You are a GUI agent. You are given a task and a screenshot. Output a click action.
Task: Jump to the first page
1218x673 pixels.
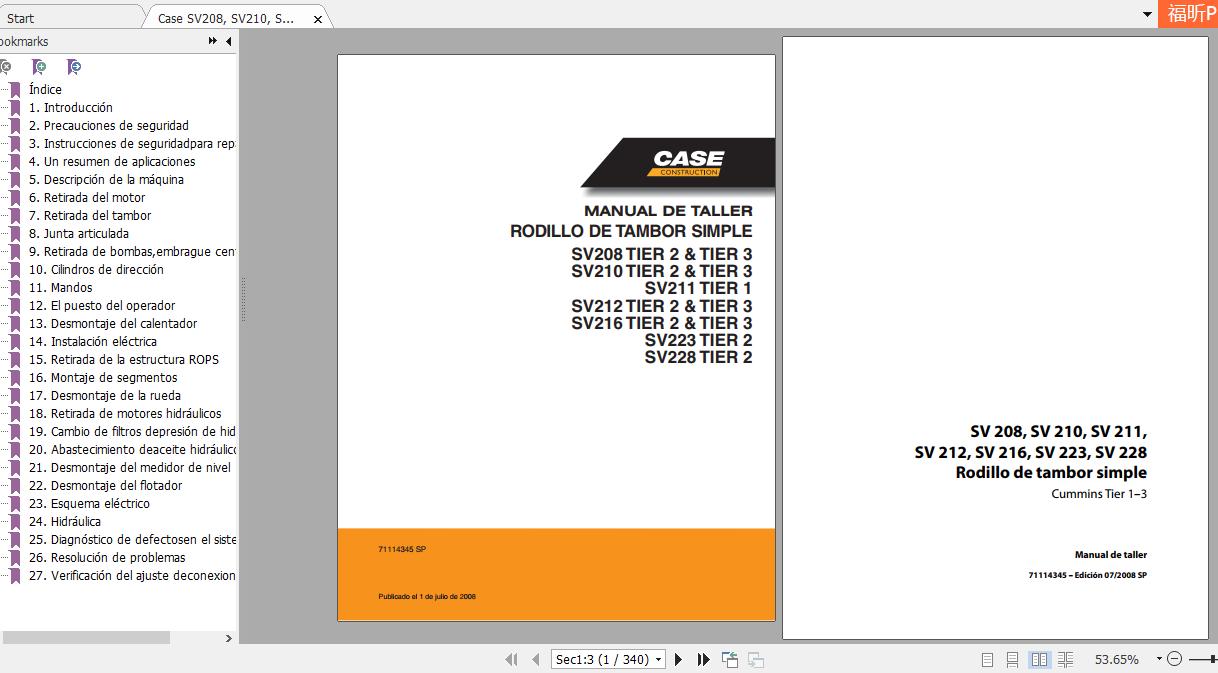[511, 660]
